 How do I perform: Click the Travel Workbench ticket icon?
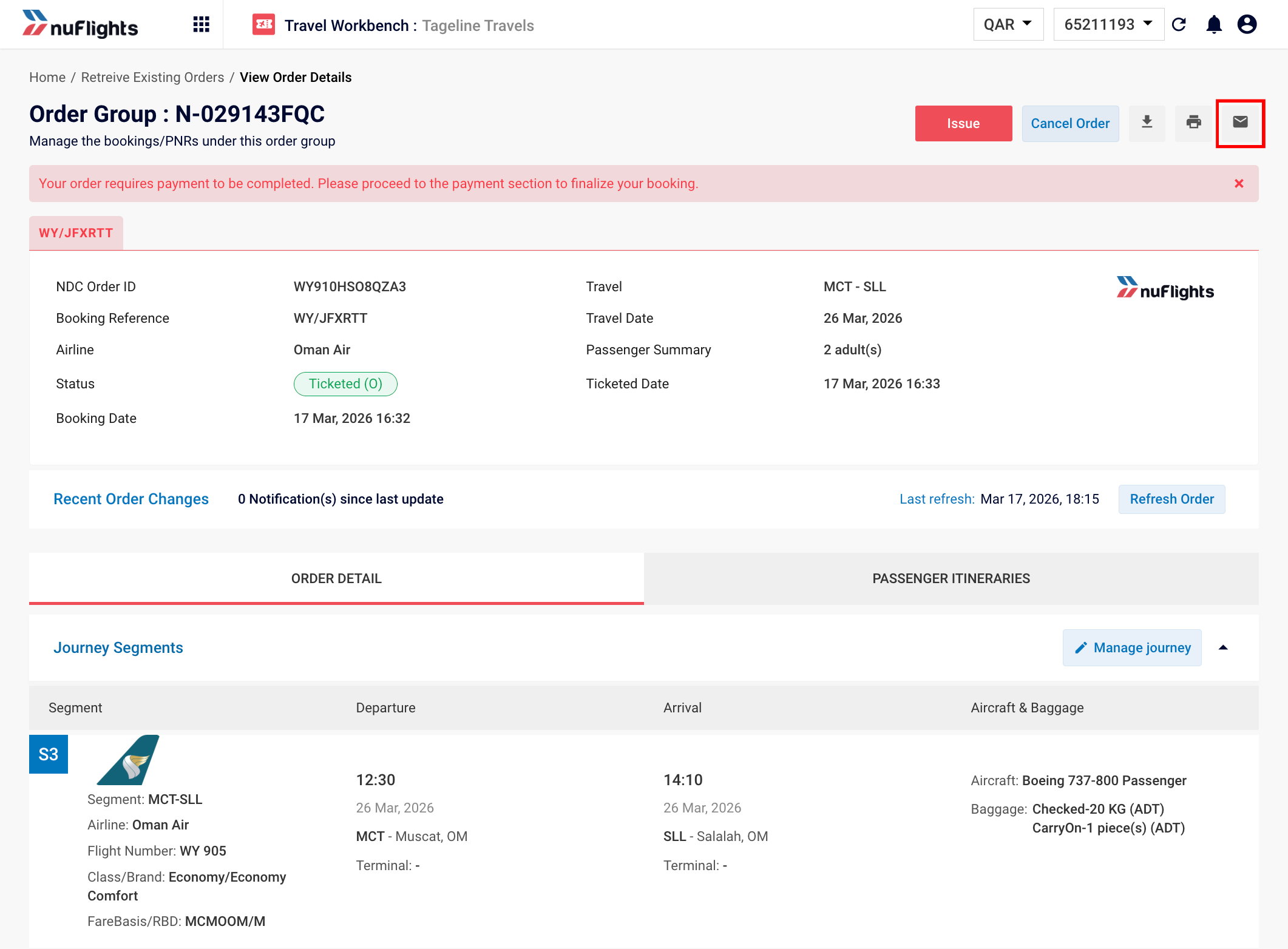pyautogui.click(x=263, y=24)
